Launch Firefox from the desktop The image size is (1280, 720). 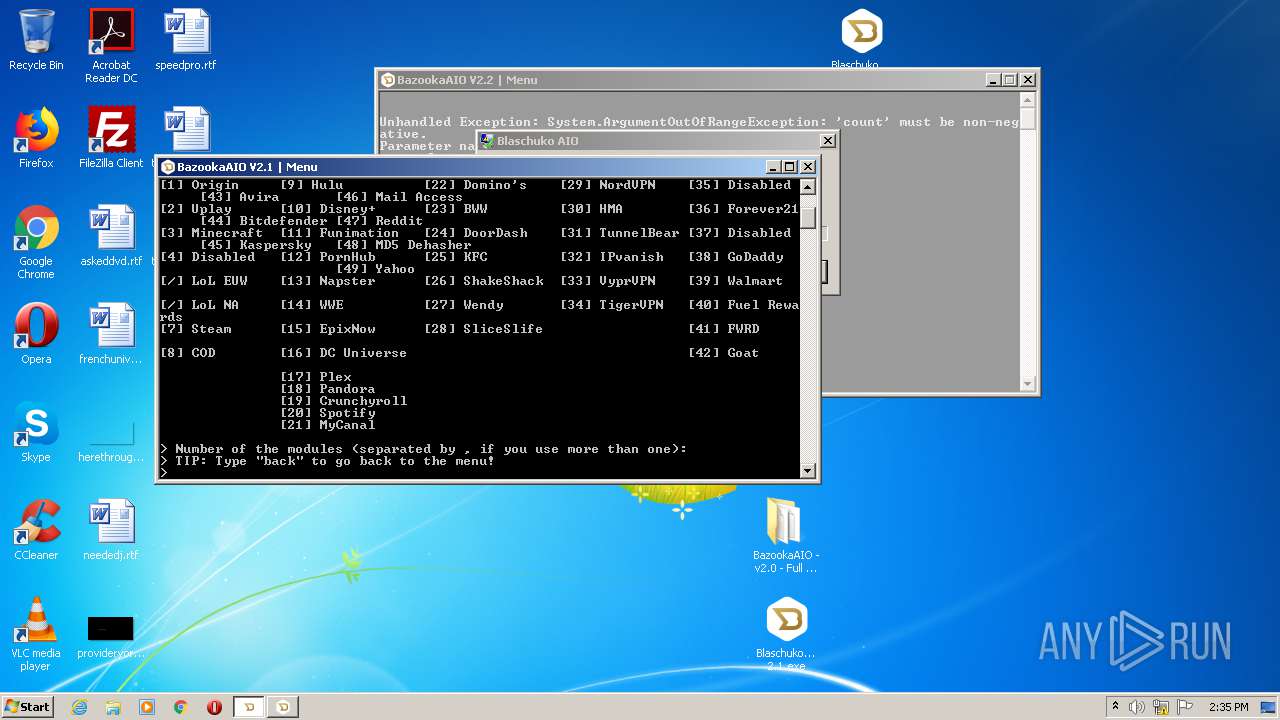click(36, 138)
